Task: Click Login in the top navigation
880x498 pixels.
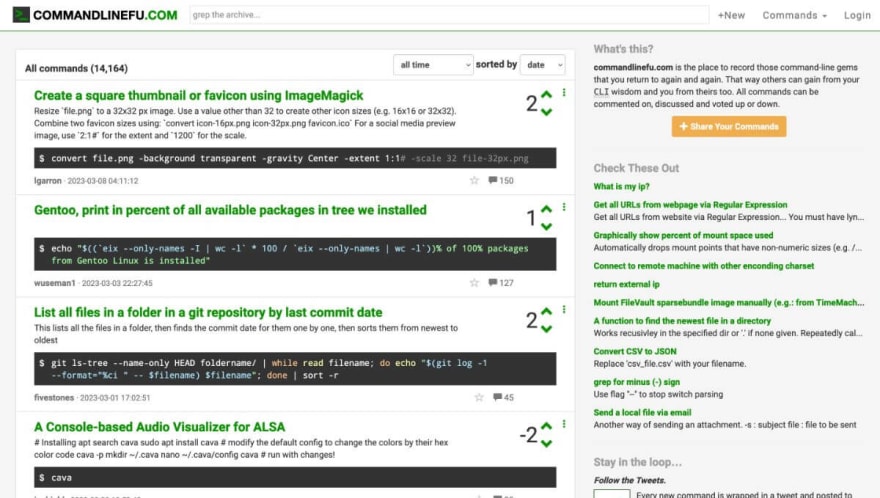Action: (857, 15)
